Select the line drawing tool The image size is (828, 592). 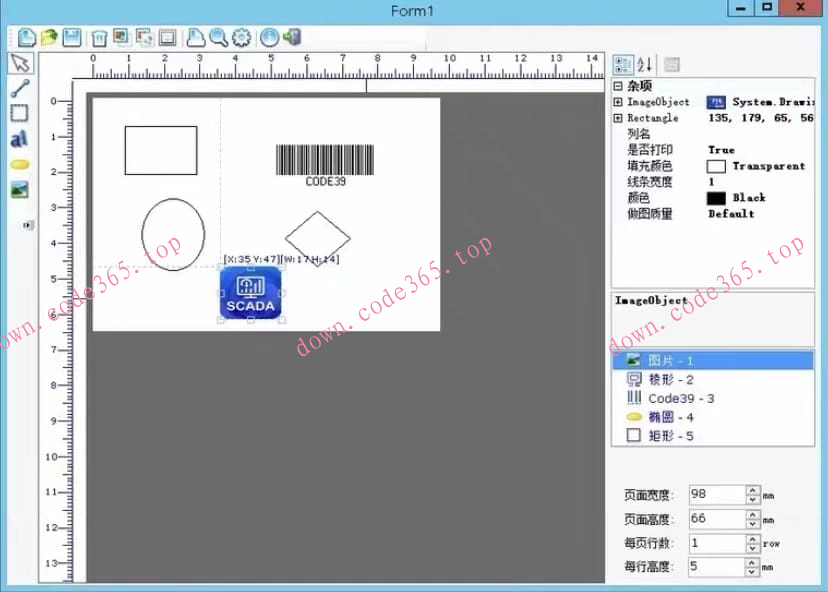(20, 88)
